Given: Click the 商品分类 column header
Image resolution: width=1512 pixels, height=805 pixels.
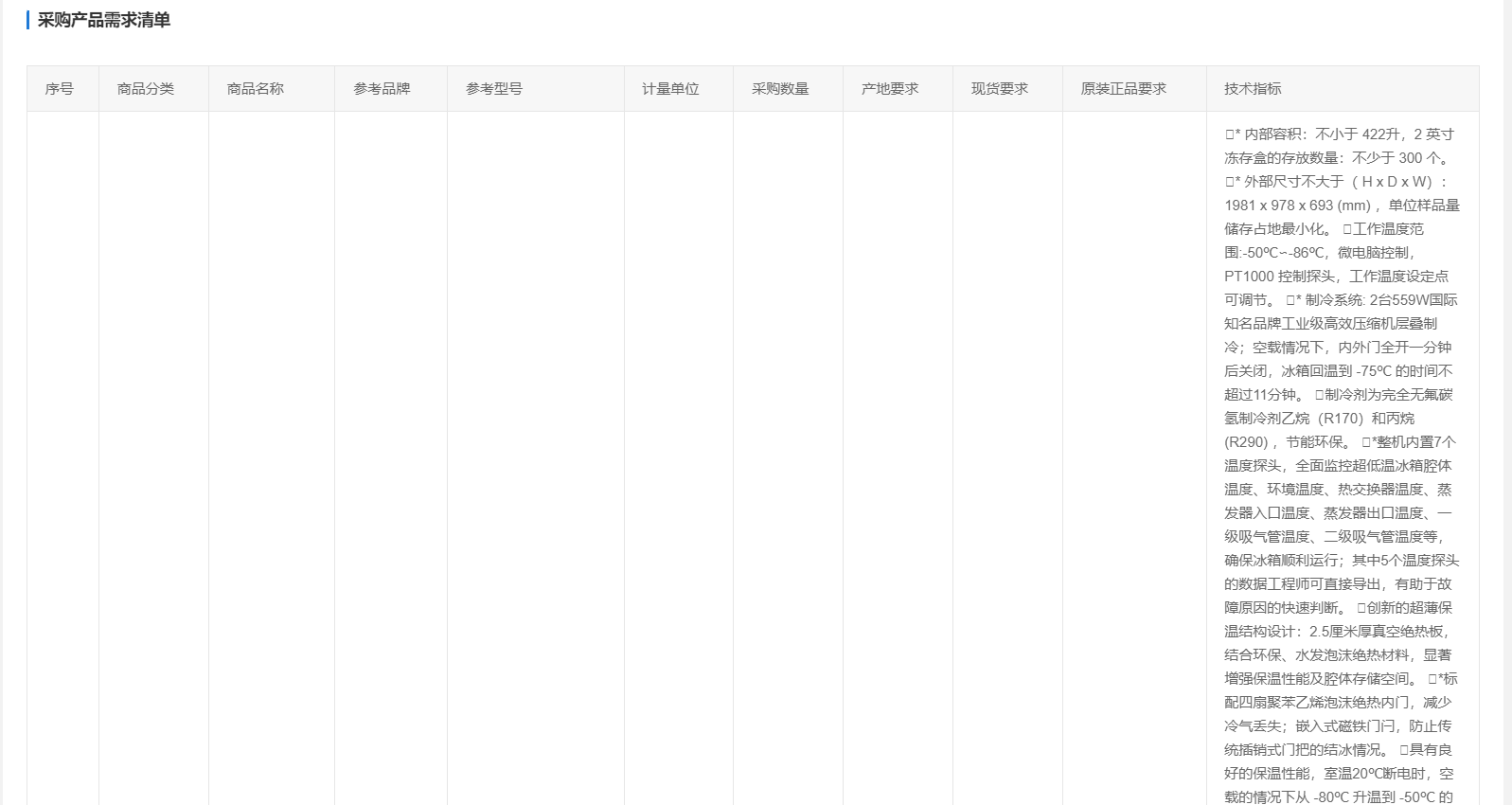Looking at the screenshot, I should [x=146, y=89].
